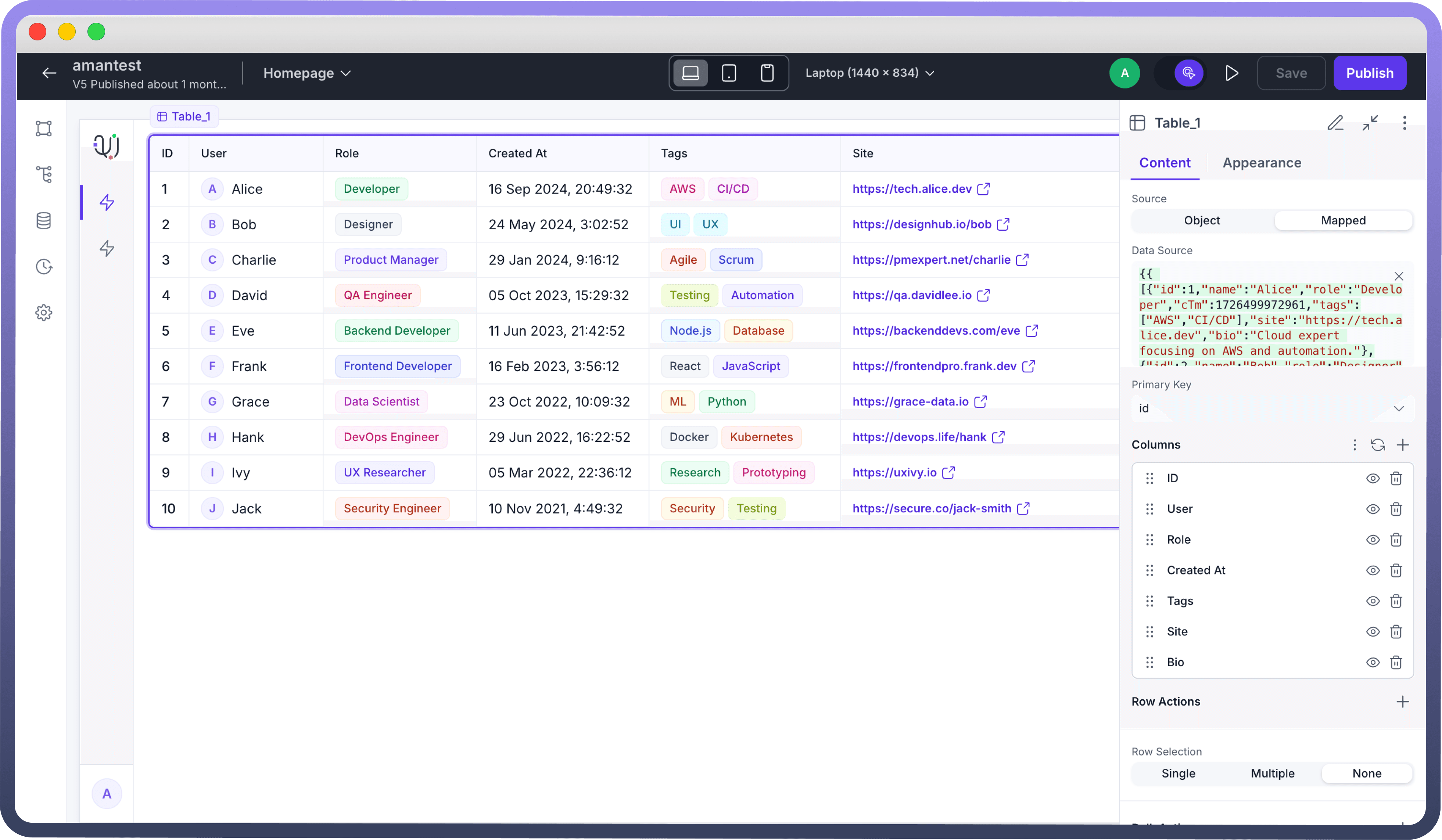Click the Publish button
The height and width of the screenshot is (840, 1442).
point(1369,73)
